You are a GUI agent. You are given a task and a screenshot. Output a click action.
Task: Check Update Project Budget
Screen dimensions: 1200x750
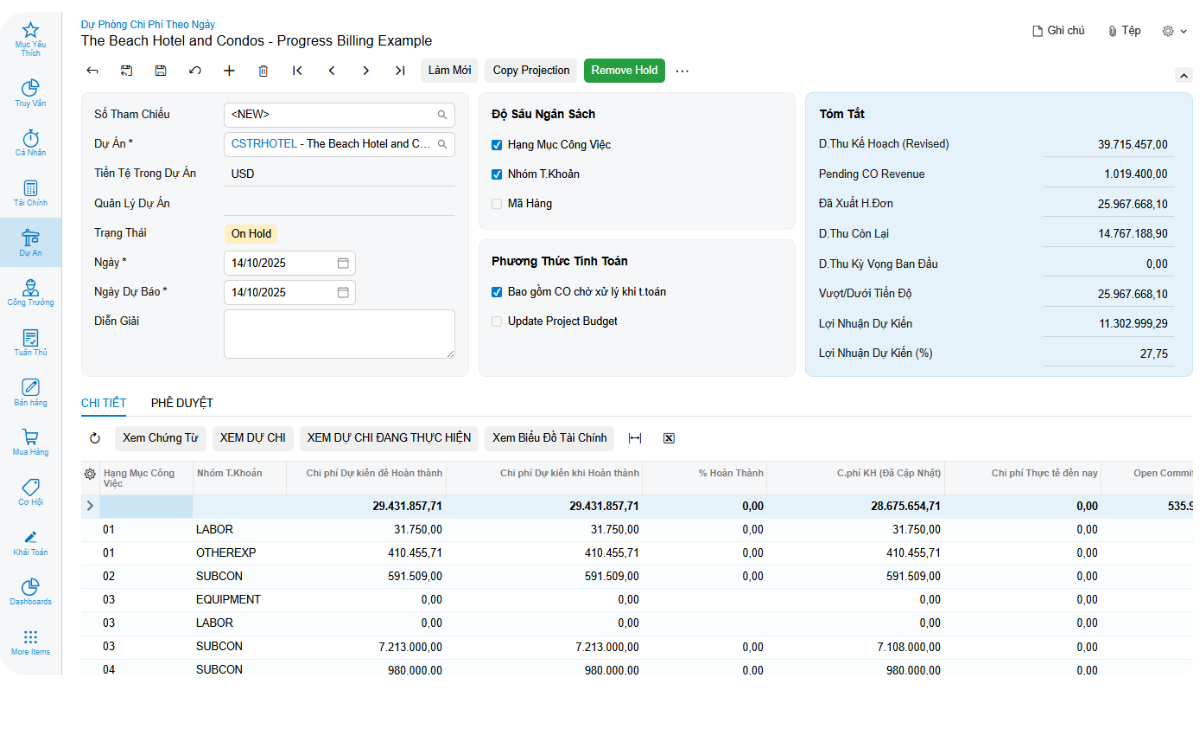point(496,321)
